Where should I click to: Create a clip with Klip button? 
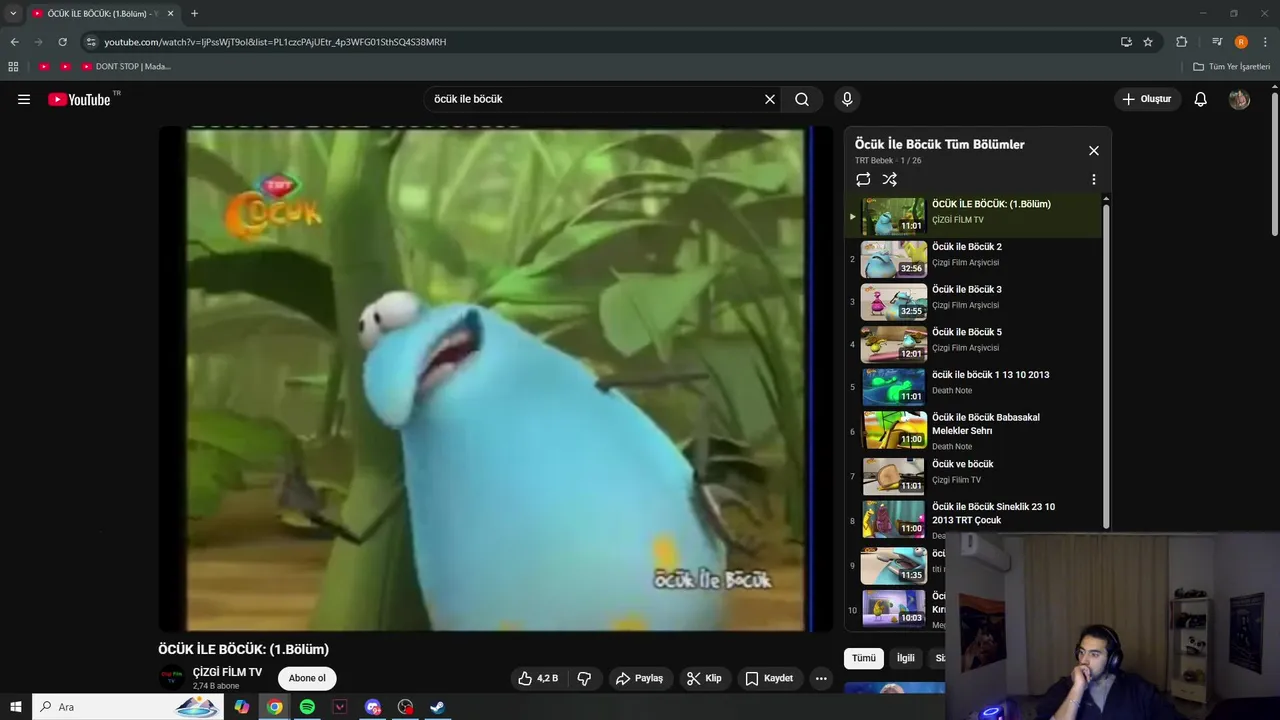click(704, 678)
